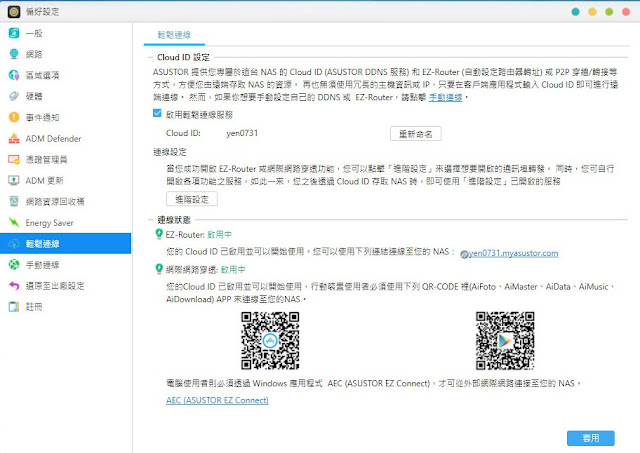Click the Cloud ID value yen0731

tap(242, 133)
